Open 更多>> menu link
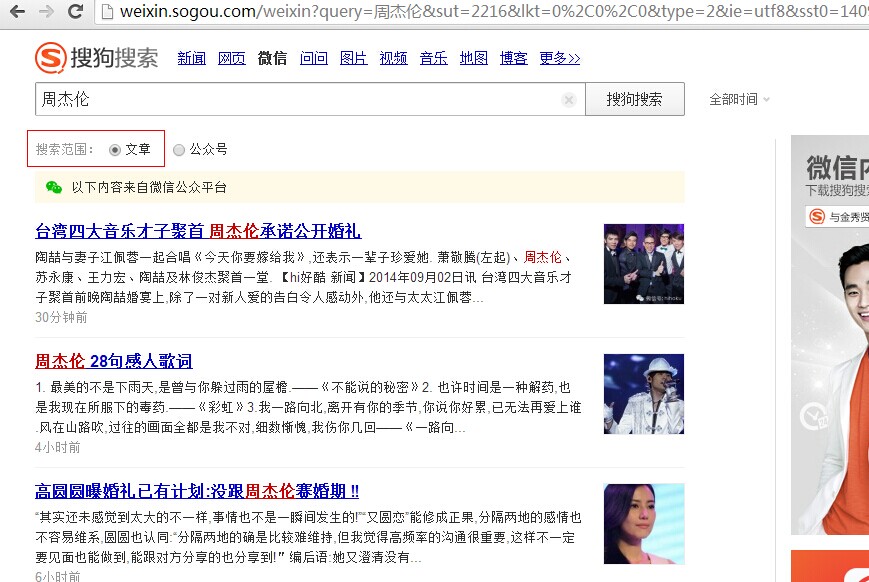Screen dimensions: 869x582 tap(560, 58)
